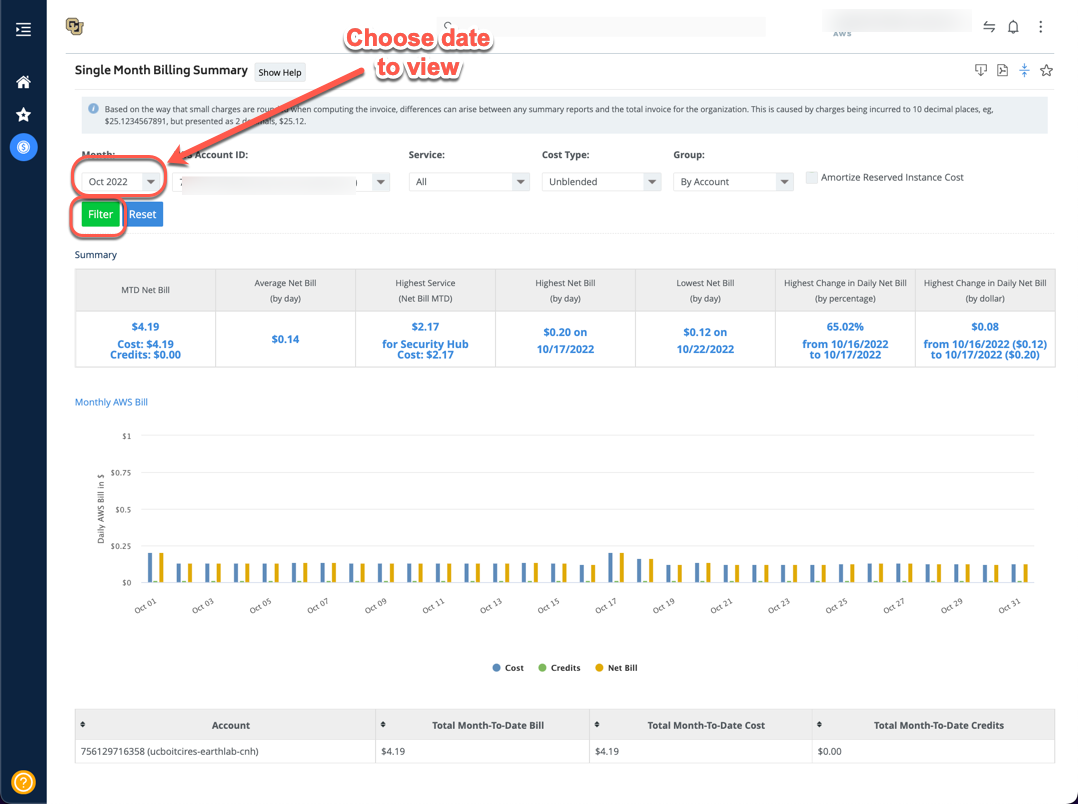
Task: Open the vertical three-dots menu
Action: point(1040,27)
